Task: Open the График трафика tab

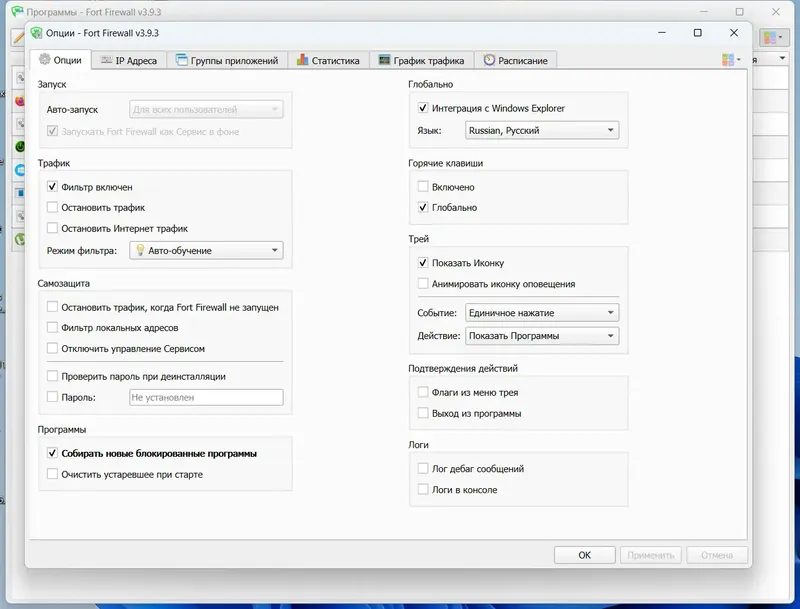Action: [x=421, y=60]
